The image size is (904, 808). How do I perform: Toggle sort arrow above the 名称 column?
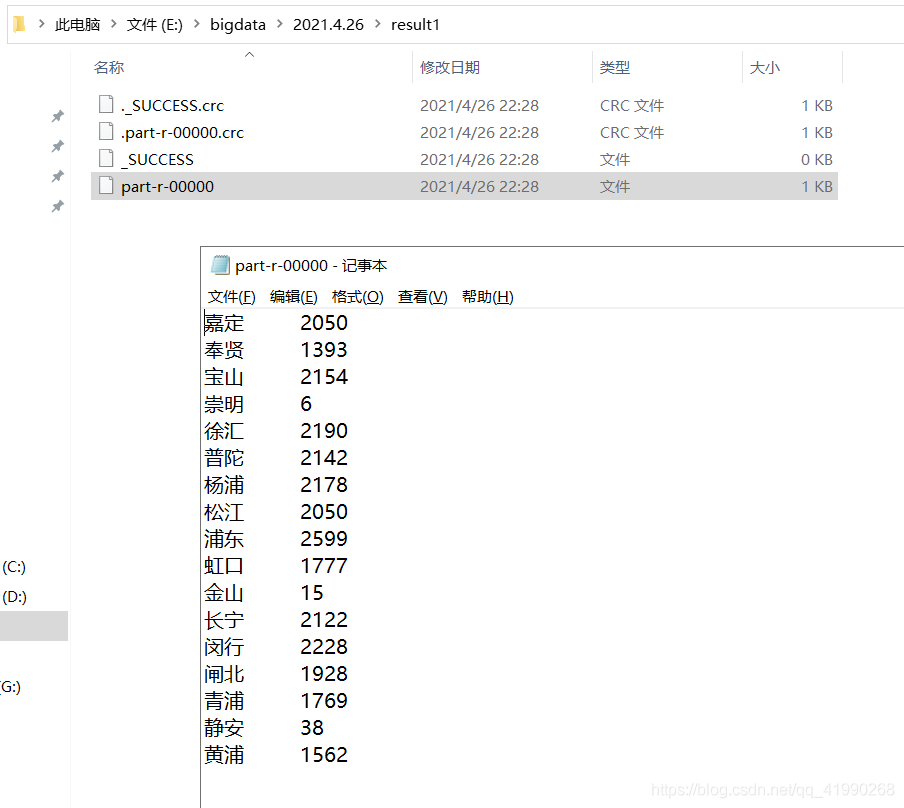pyautogui.click(x=250, y=55)
